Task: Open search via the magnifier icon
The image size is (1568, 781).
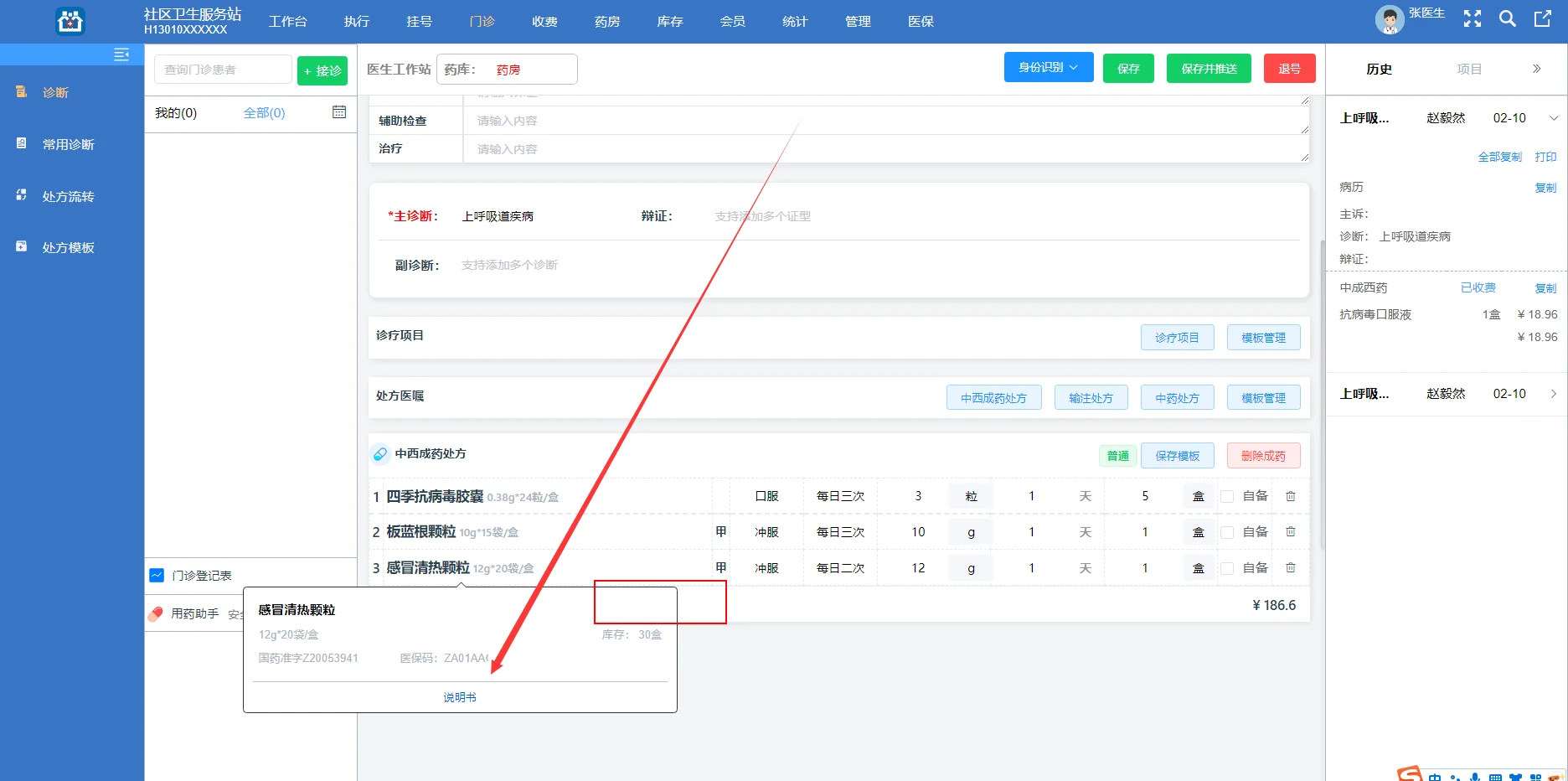Action: point(1507,18)
